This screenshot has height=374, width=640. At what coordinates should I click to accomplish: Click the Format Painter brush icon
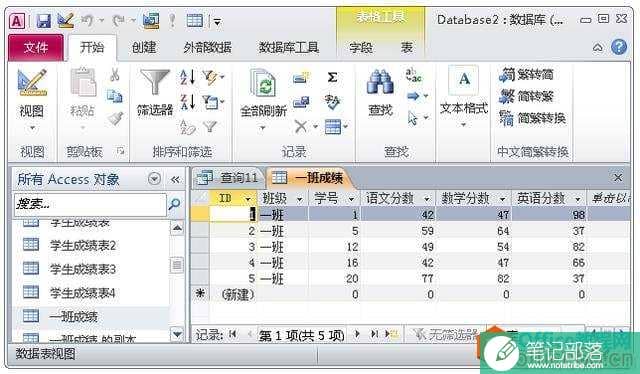tap(115, 119)
